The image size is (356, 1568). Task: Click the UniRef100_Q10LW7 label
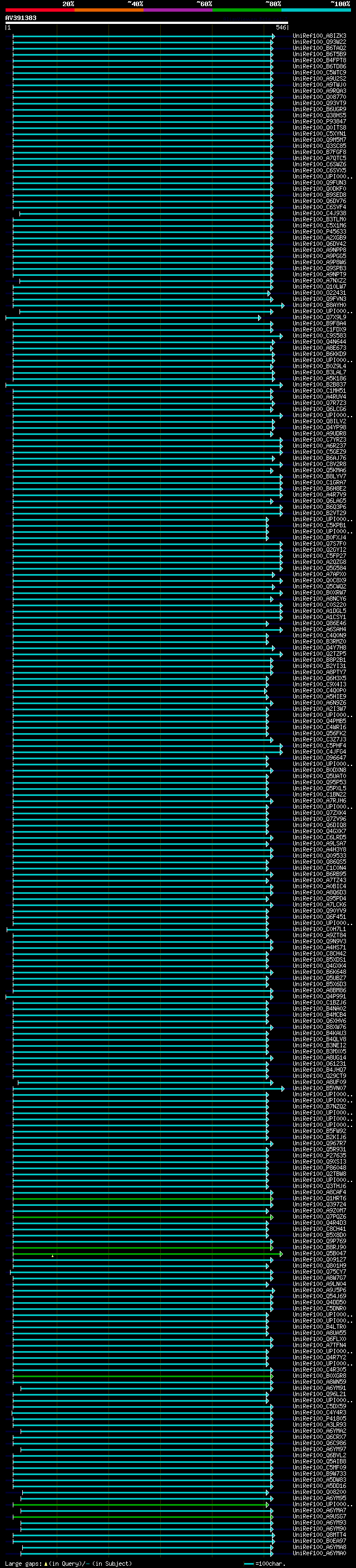point(319,286)
